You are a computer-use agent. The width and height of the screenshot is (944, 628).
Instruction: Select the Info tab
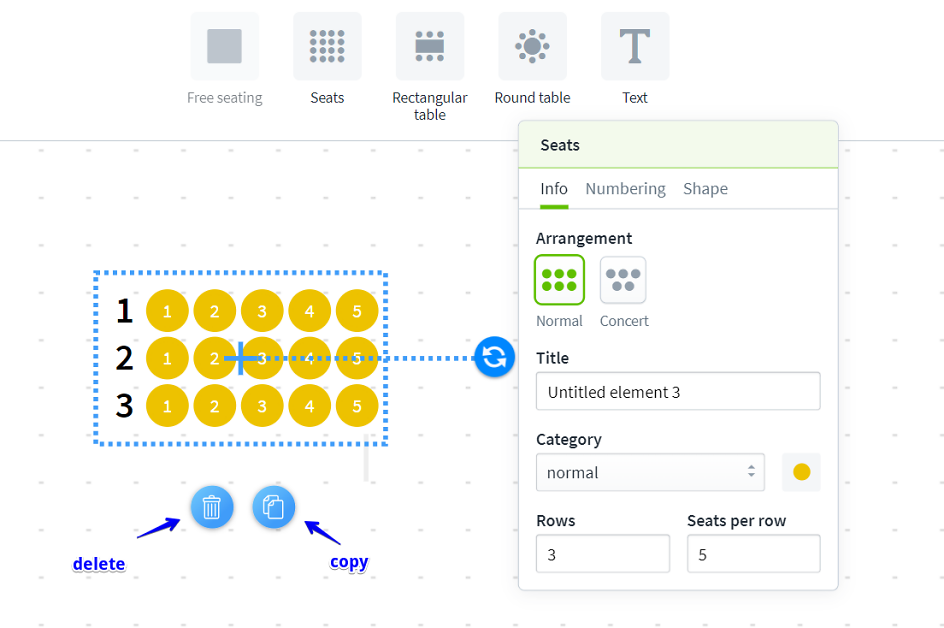[x=554, y=189]
